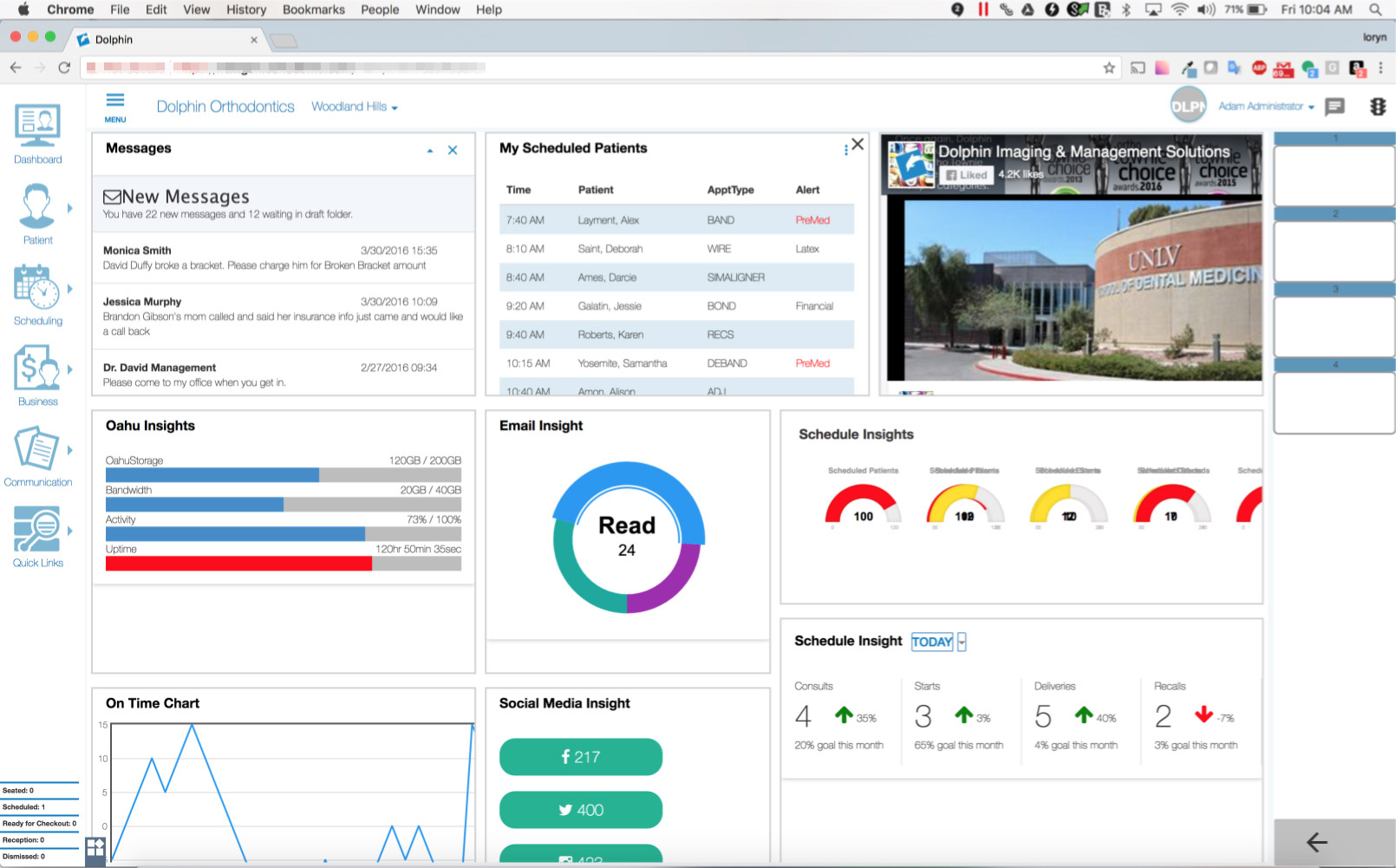Collapse the Messages widget up arrow
1396x868 pixels.
tap(430, 151)
